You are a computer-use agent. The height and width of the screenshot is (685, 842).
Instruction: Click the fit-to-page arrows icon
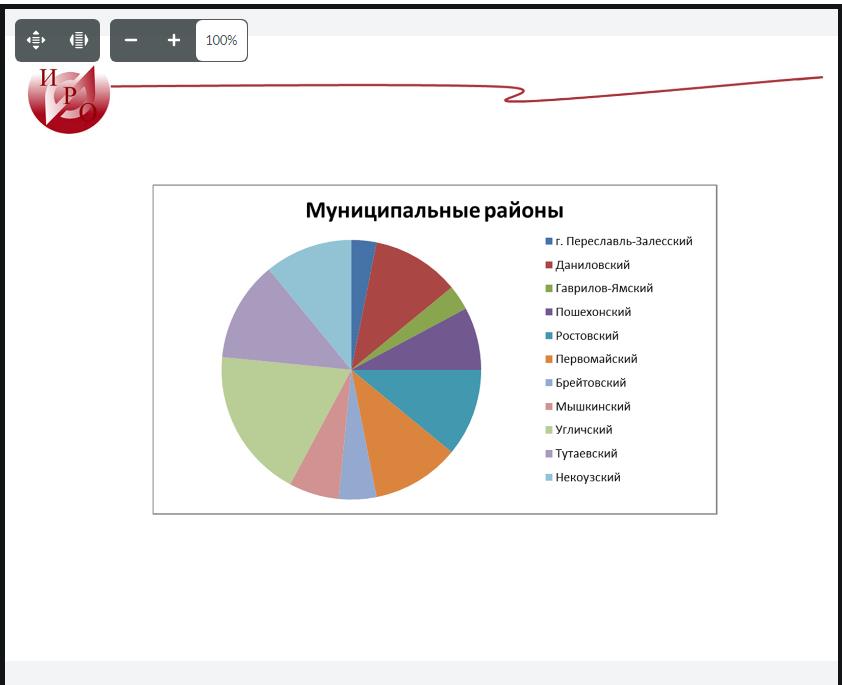point(36,40)
